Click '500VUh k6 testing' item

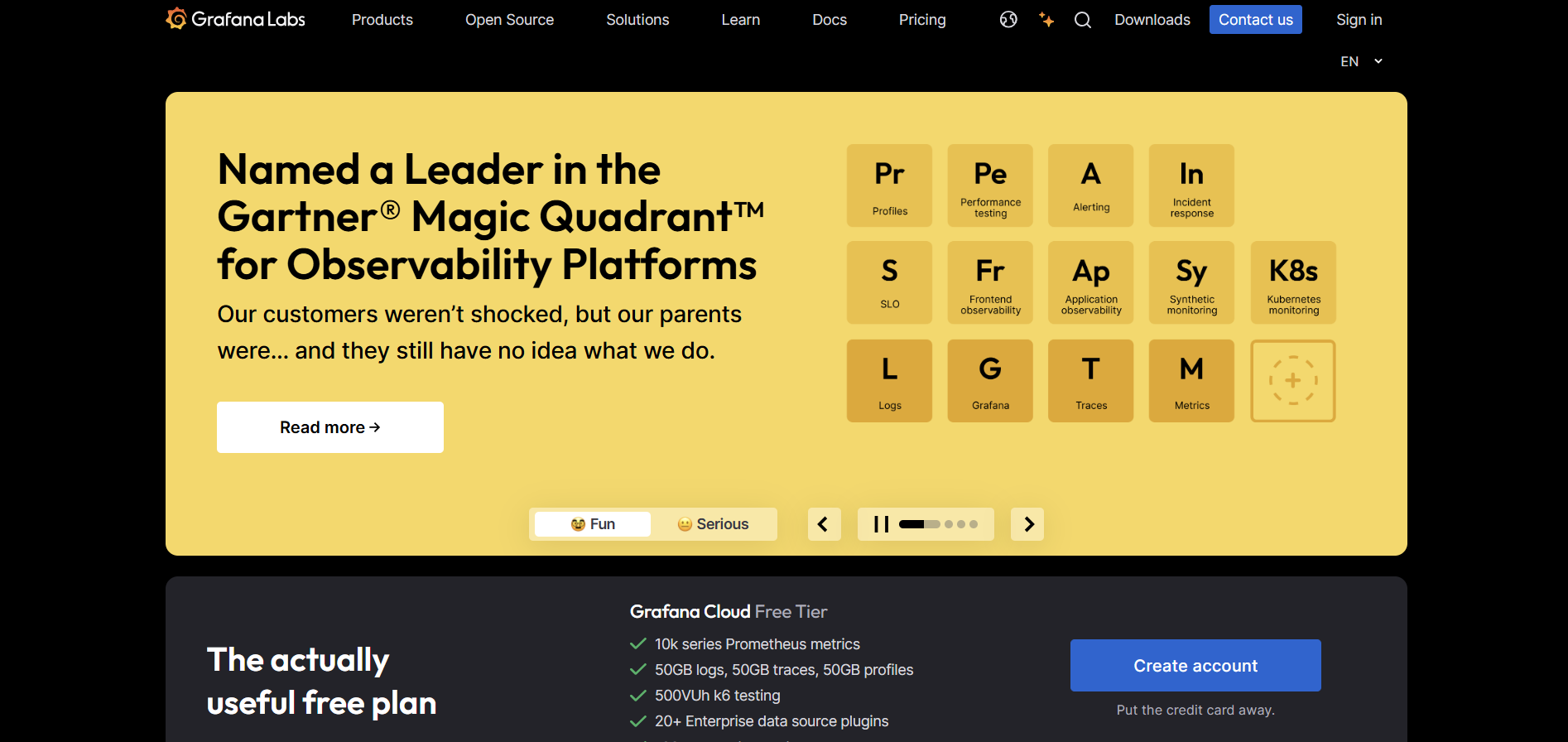717,696
